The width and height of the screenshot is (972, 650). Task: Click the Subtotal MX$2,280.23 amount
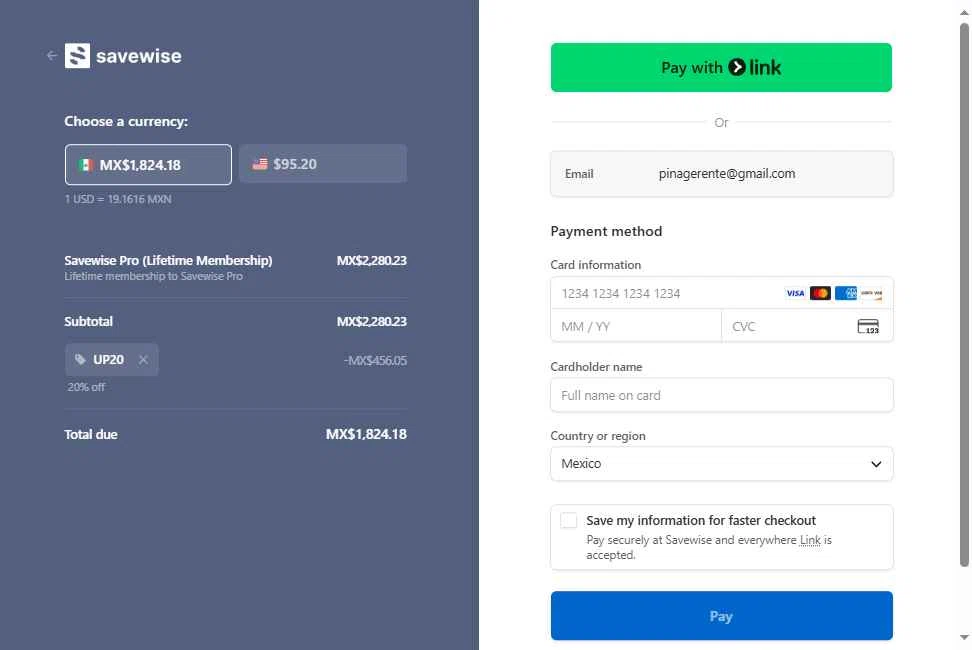372,322
